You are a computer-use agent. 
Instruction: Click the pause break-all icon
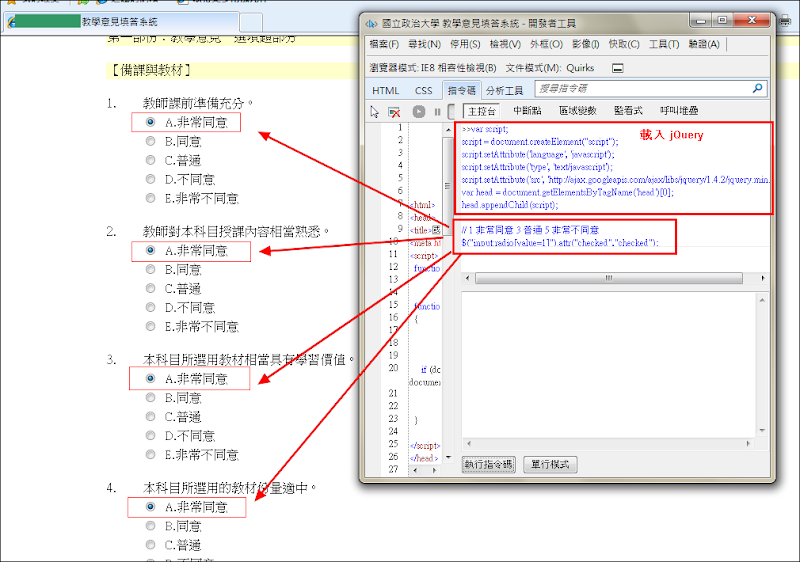(x=437, y=112)
